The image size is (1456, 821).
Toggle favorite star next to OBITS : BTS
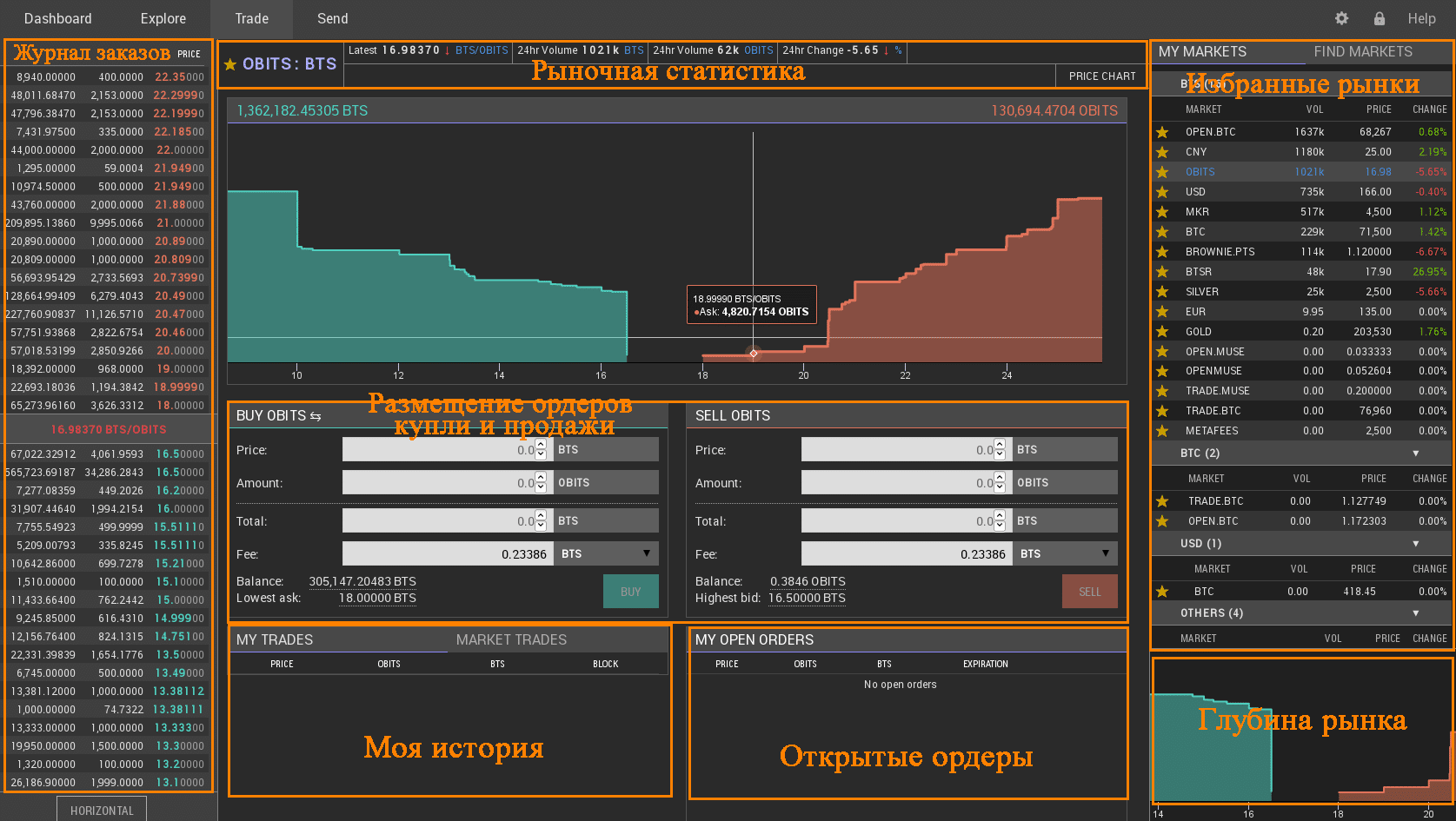(x=230, y=64)
